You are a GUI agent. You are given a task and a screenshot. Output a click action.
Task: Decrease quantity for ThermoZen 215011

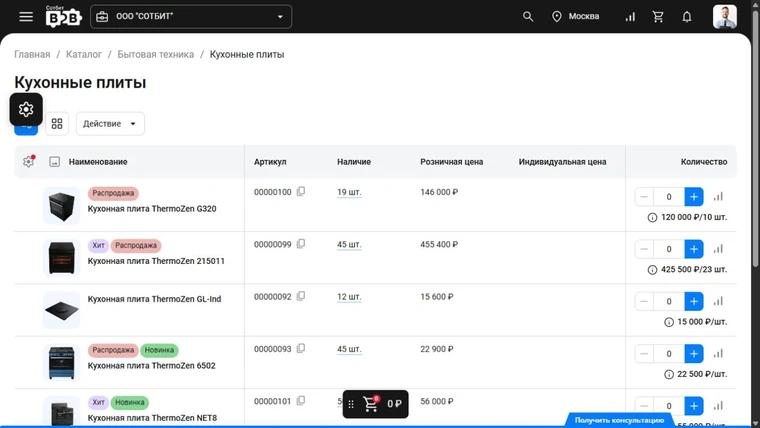[644, 249]
